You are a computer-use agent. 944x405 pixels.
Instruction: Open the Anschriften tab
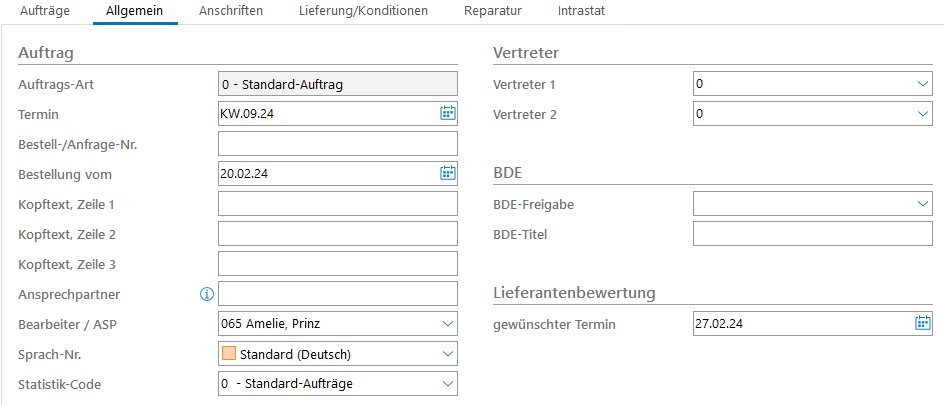click(x=232, y=11)
